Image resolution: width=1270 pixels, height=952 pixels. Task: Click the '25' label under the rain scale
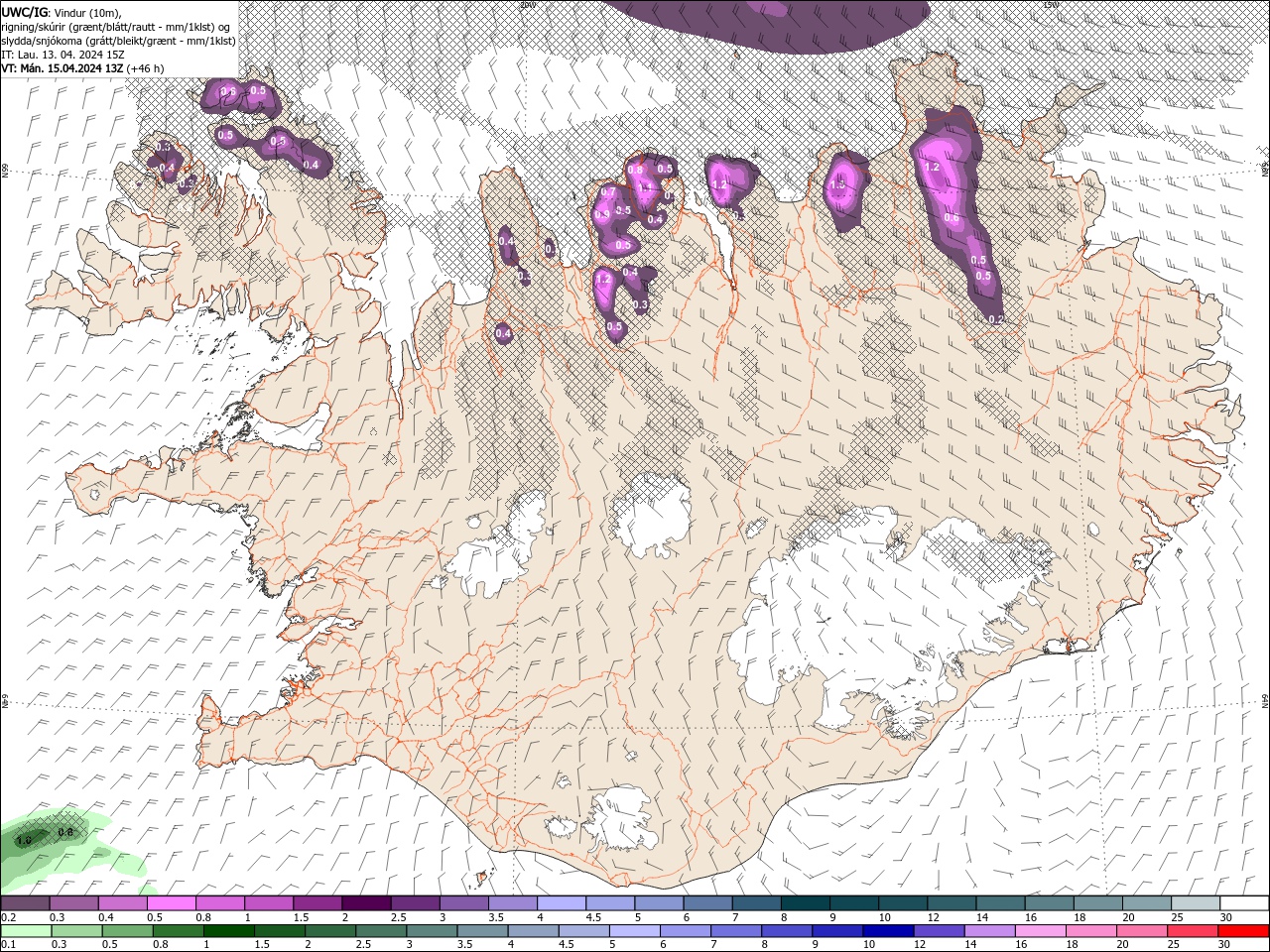(1175, 944)
